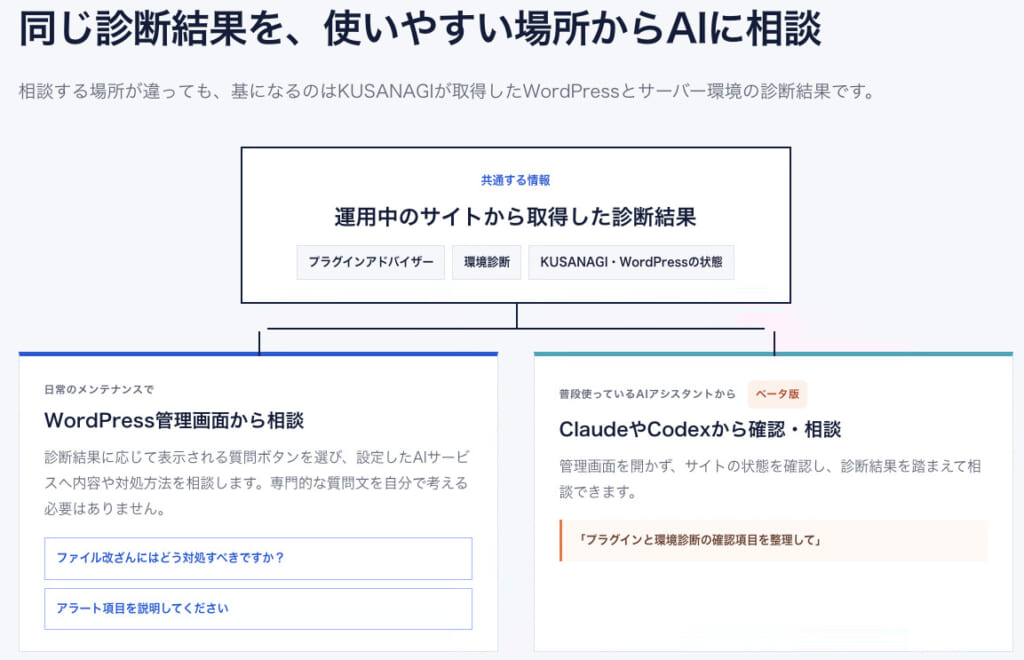Screen dimensions: 1024x660
Task: Click the WordPress管理画面から相談 heading
Action: point(174,420)
